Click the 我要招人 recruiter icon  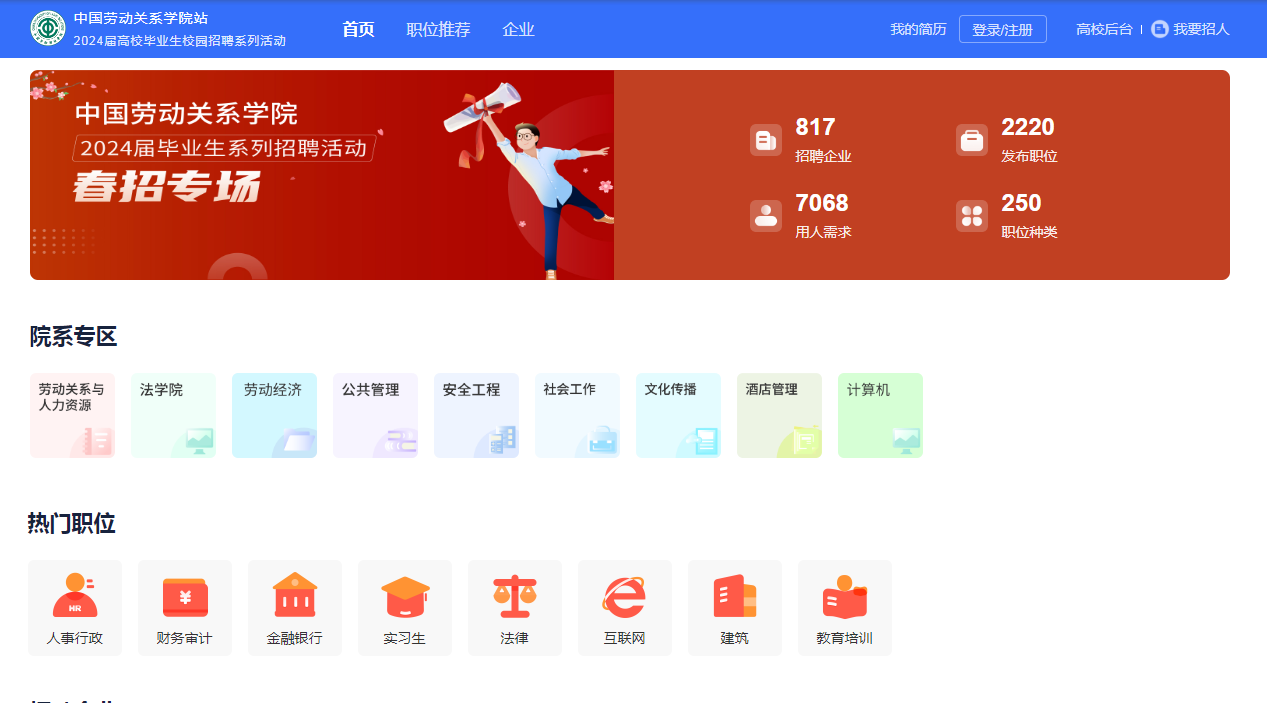click(x=1160, y=29)
